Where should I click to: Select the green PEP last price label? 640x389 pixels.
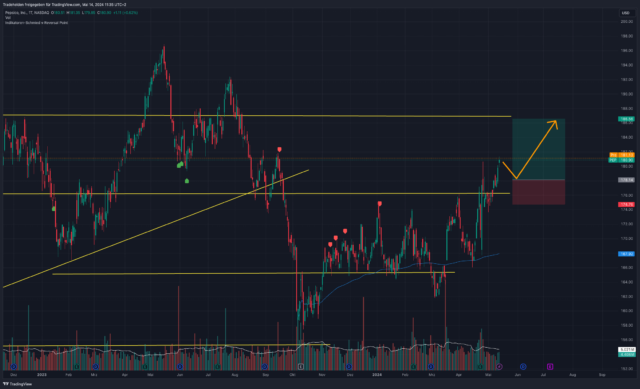[622, 160]
